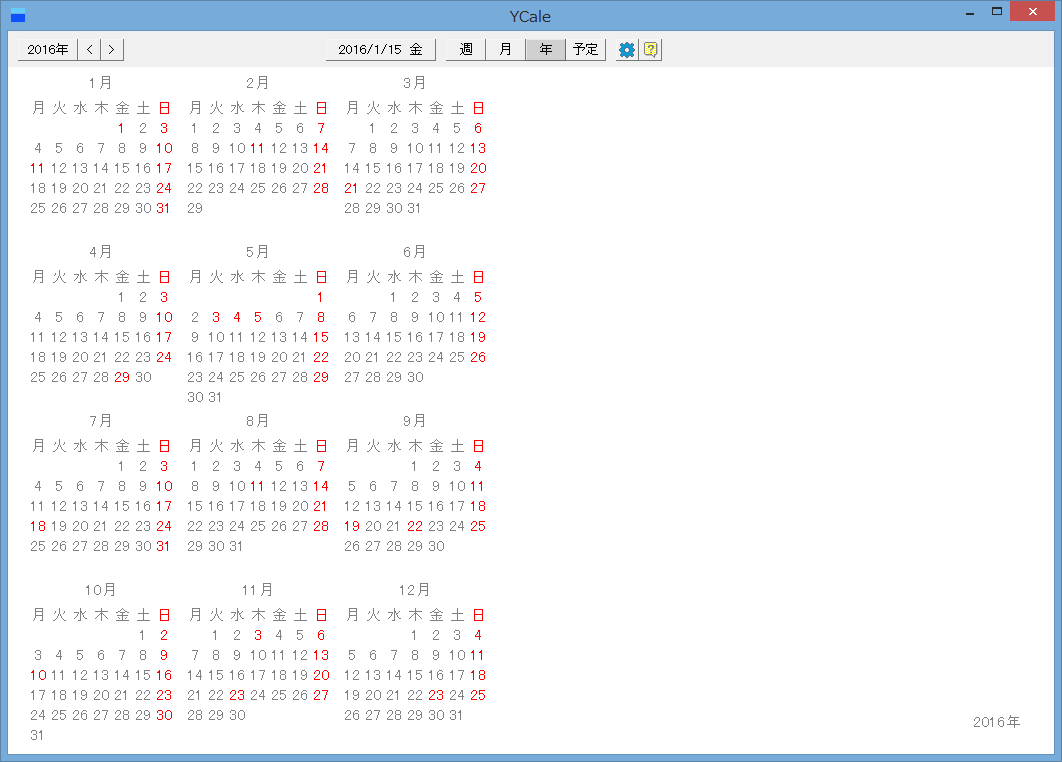The height and width of the screenshot is (762, 1062).
Task: Open the 5月 month heading
Action: tap(257, 252)
